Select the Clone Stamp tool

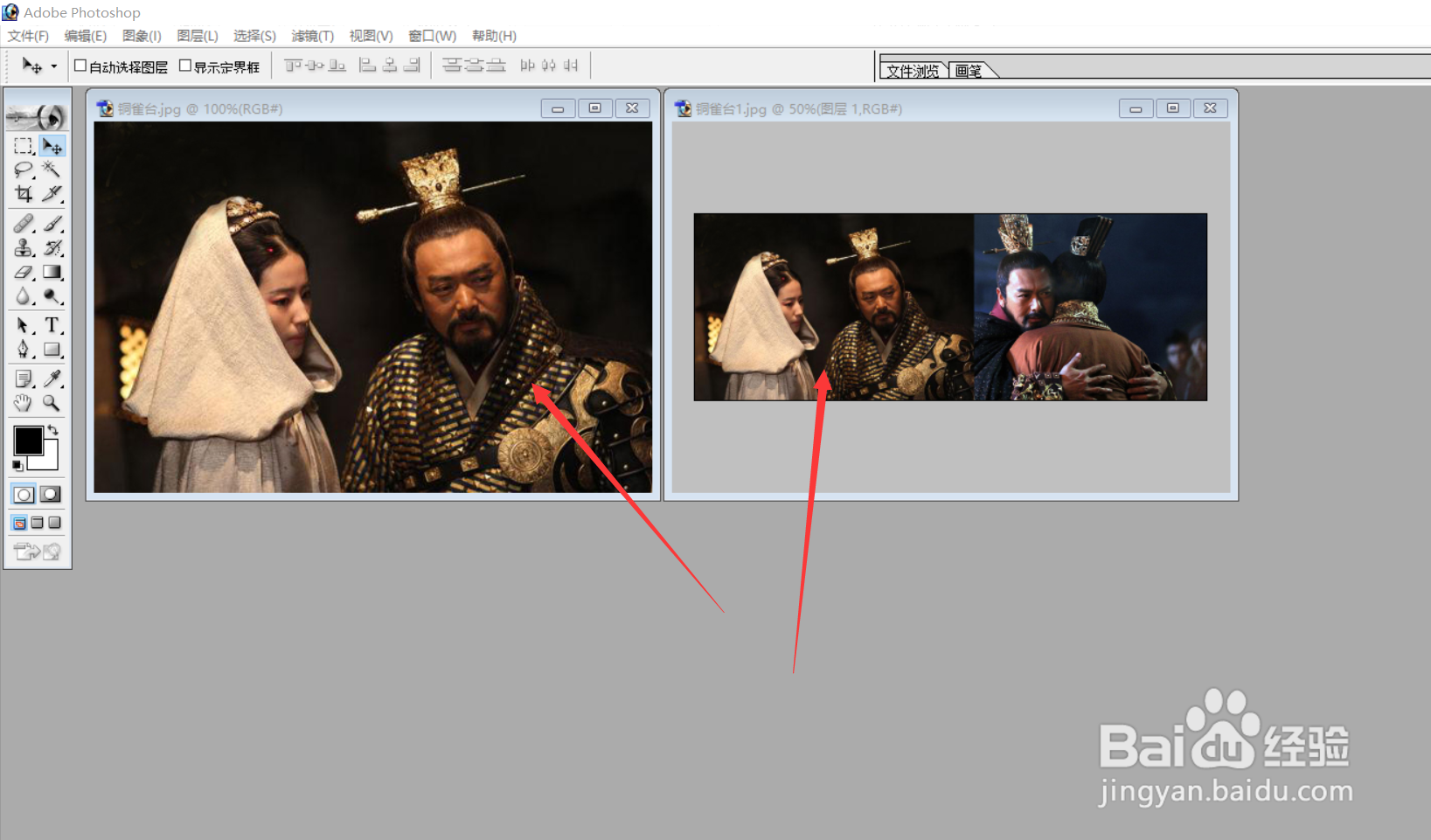tap(24, 248)
